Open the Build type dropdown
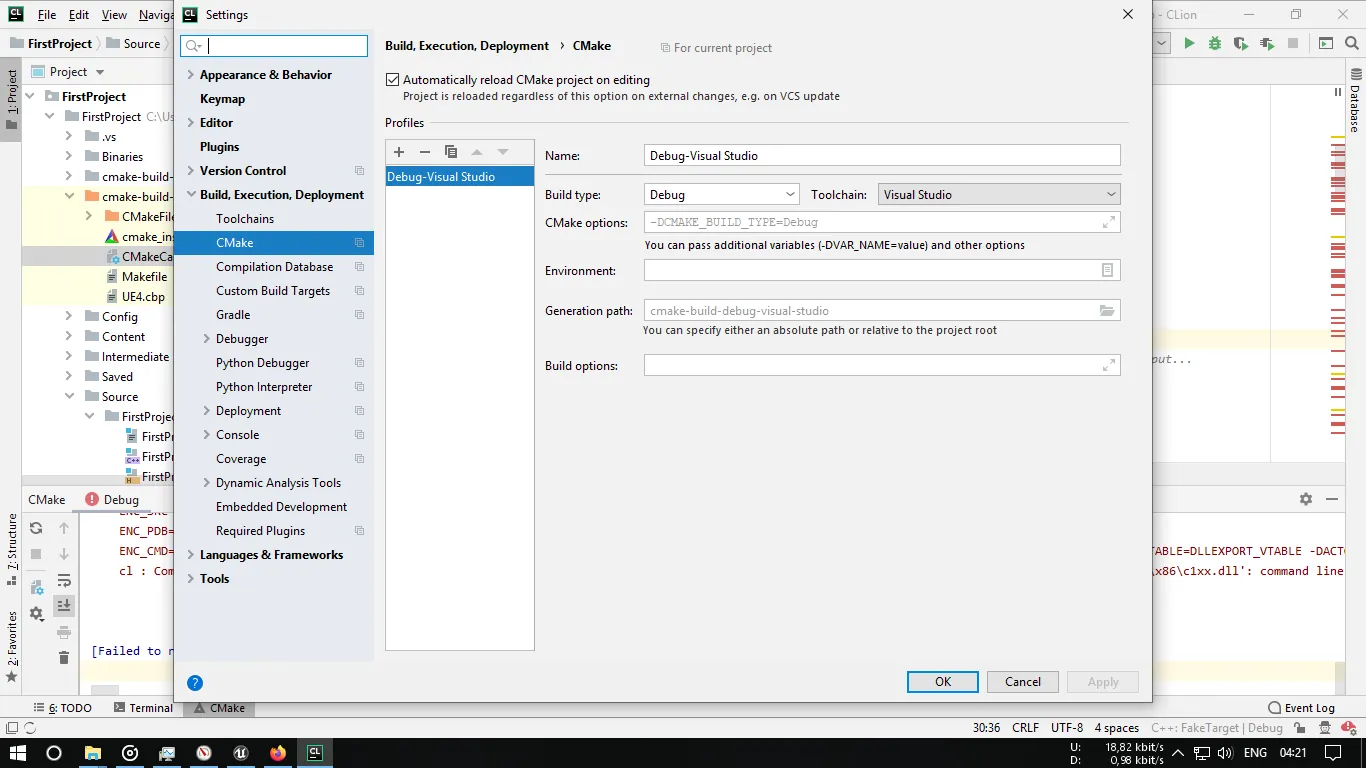Screen dimensions: 1366x768 (722, 195)
